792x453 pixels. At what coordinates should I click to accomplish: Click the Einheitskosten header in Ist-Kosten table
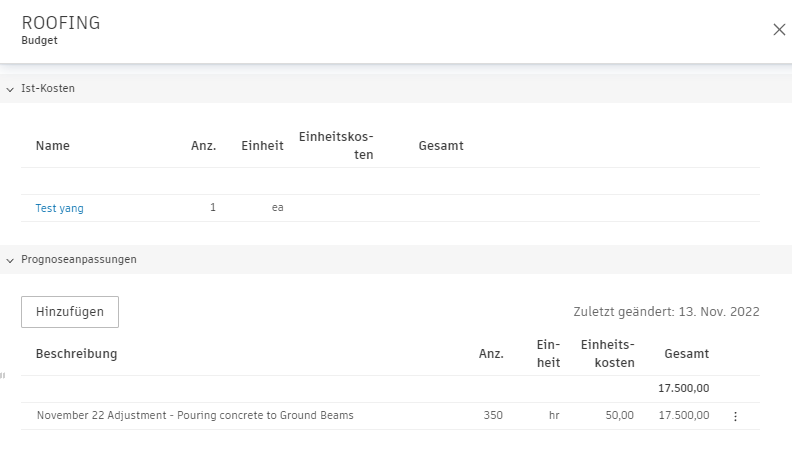pos(336,145)
